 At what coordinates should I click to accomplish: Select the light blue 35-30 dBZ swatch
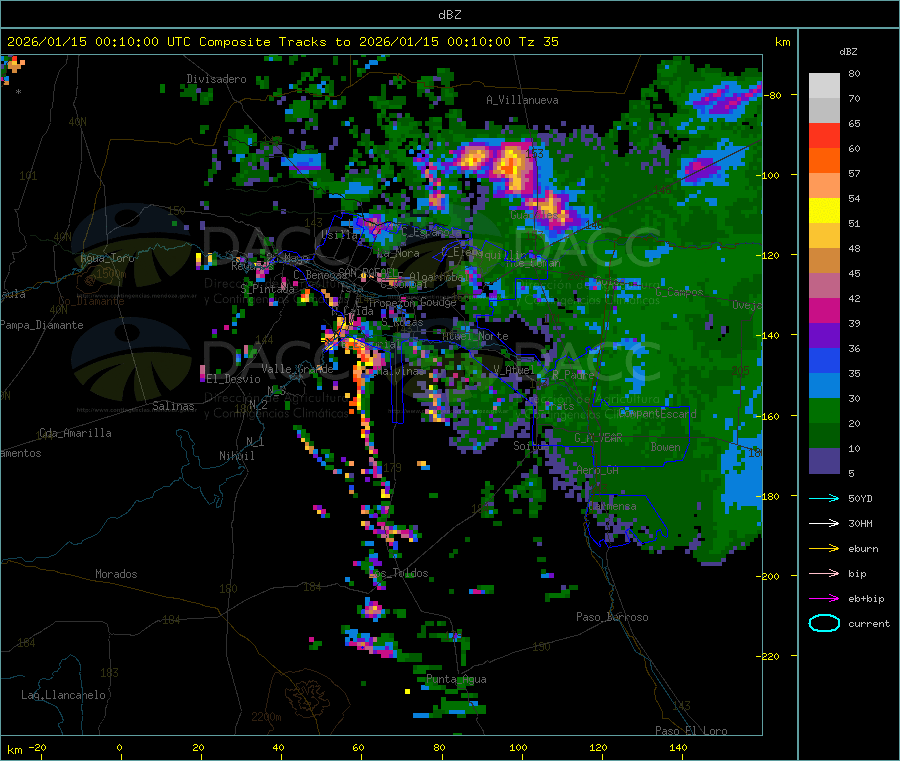point(824,386)
